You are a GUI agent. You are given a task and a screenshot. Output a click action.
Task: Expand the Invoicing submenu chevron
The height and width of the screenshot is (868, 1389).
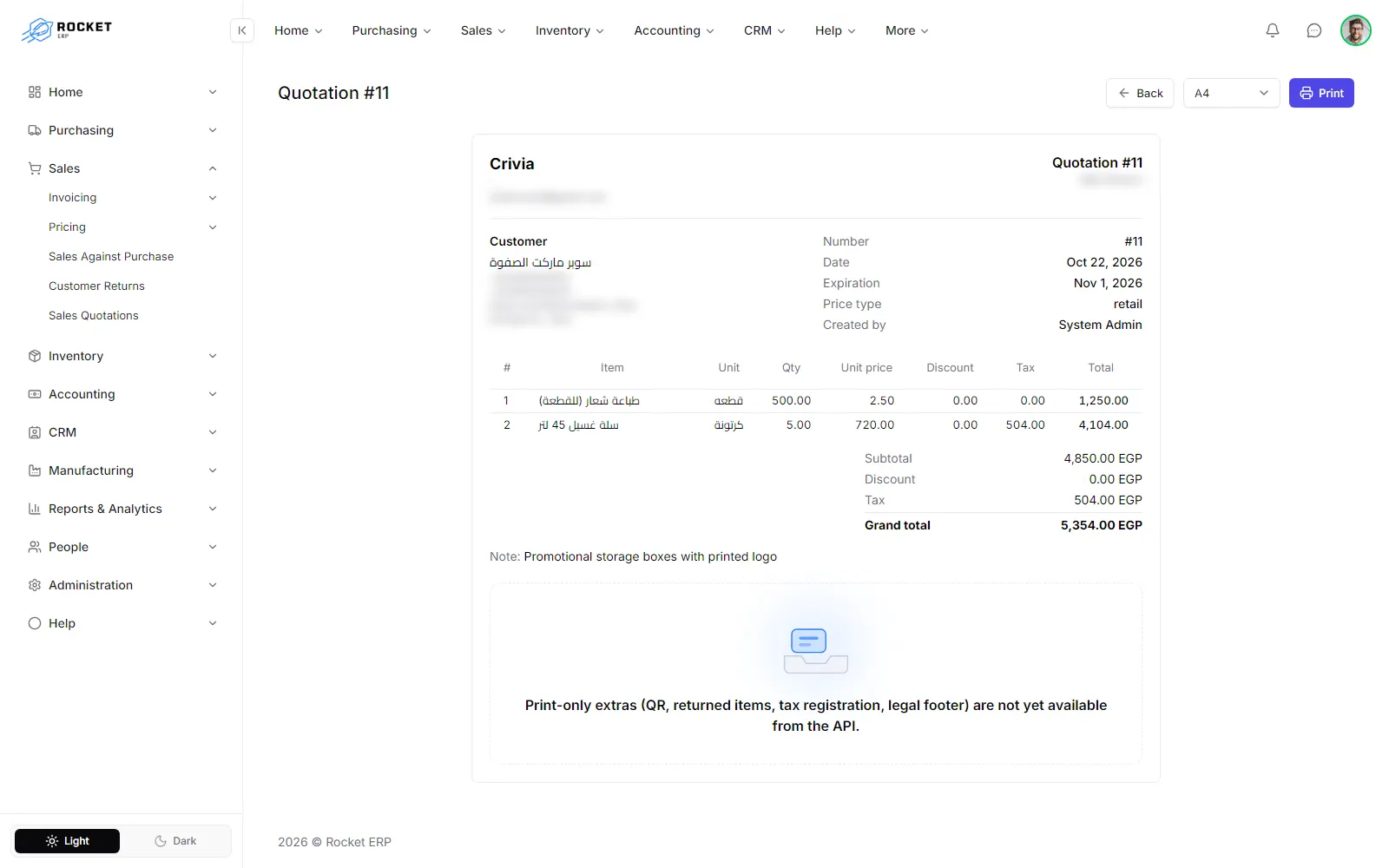(213, 198)
